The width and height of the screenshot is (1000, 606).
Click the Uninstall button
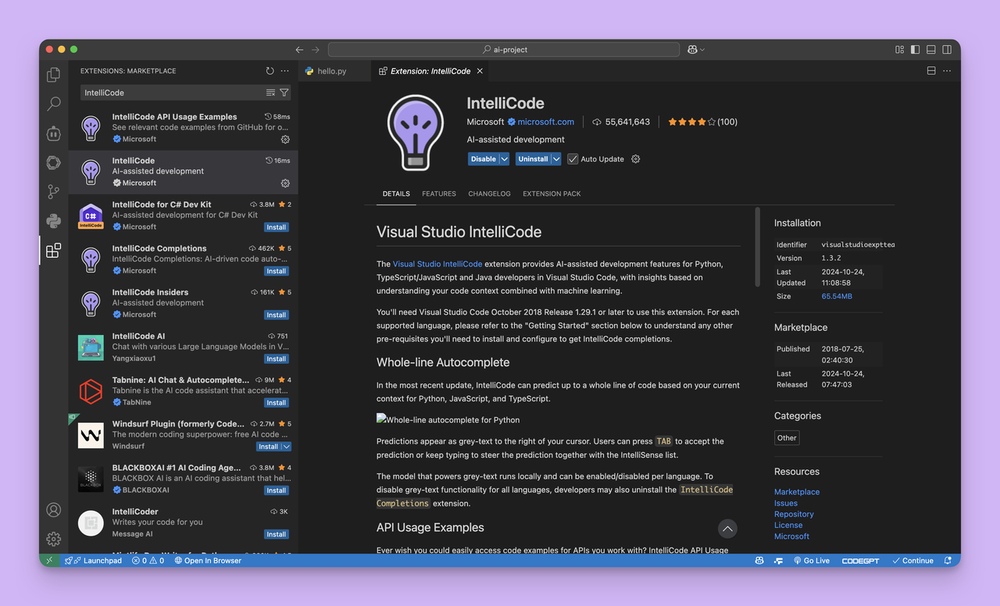[x=533, y=159]
